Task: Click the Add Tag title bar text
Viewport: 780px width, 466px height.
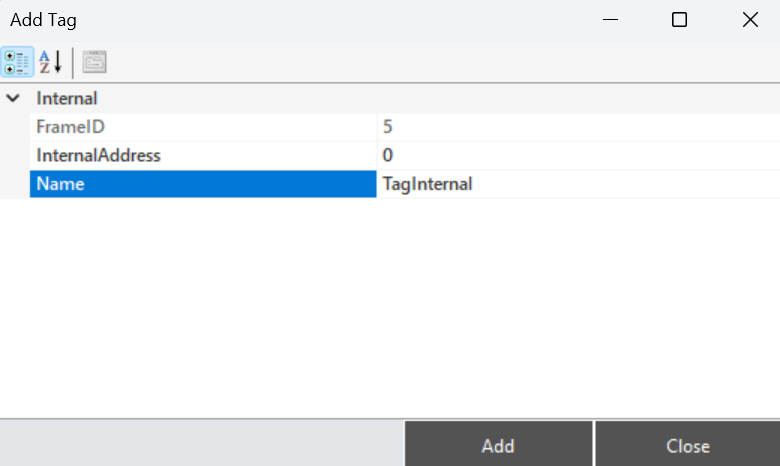Action: (x=43, y=20)
